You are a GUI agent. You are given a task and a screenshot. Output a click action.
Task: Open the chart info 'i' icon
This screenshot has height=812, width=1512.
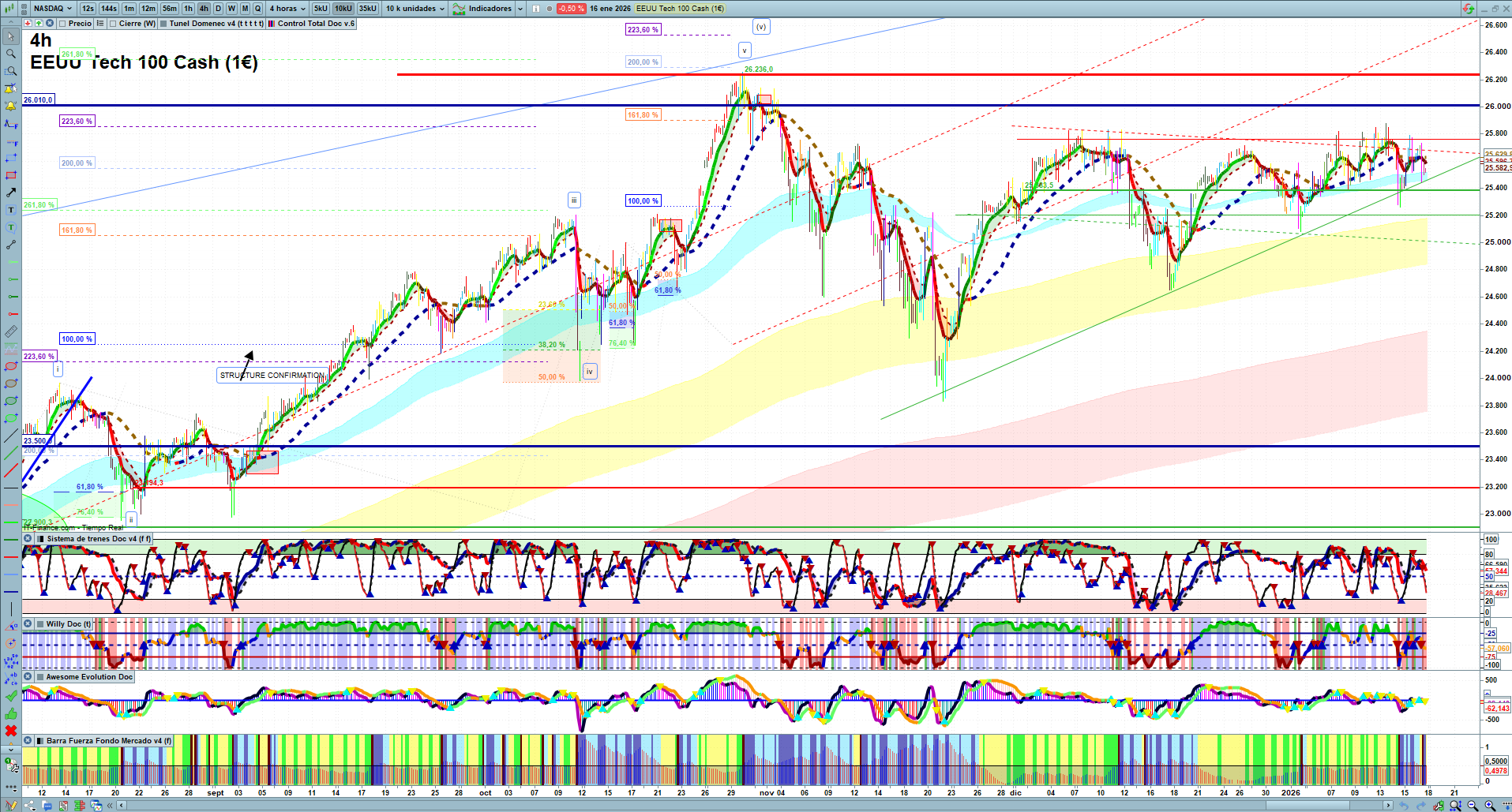tap(536, 9)
